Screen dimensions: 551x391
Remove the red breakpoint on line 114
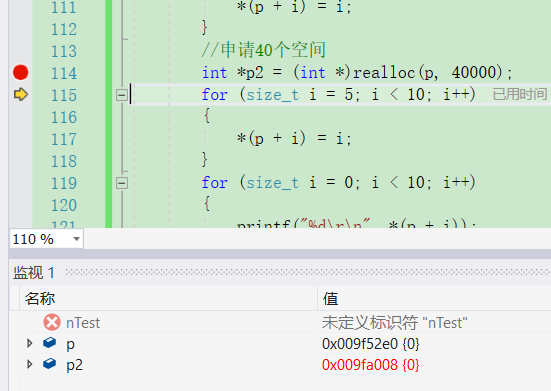(20, 72)
